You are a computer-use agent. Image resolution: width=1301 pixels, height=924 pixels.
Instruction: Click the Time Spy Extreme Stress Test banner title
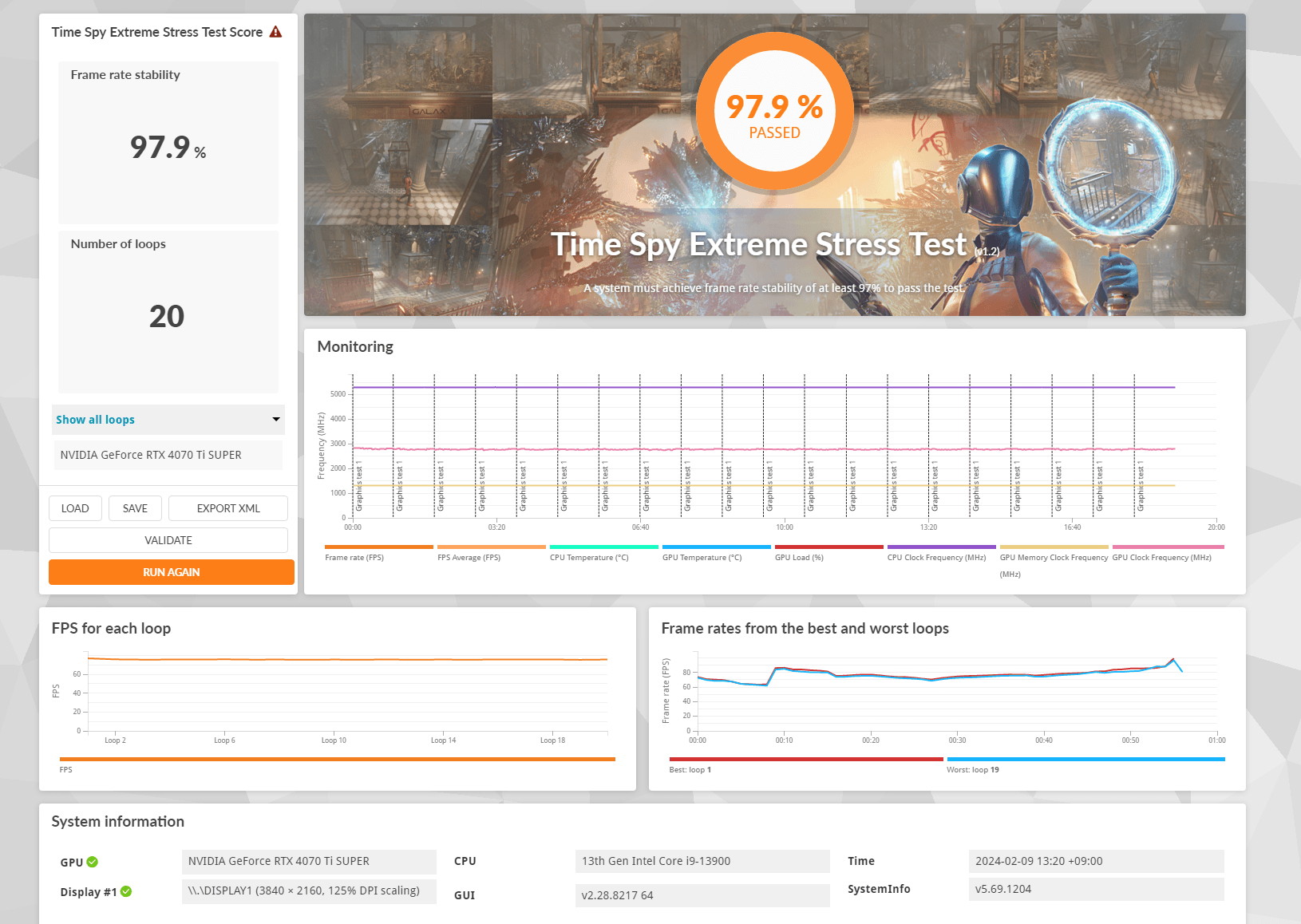(759, 245)
